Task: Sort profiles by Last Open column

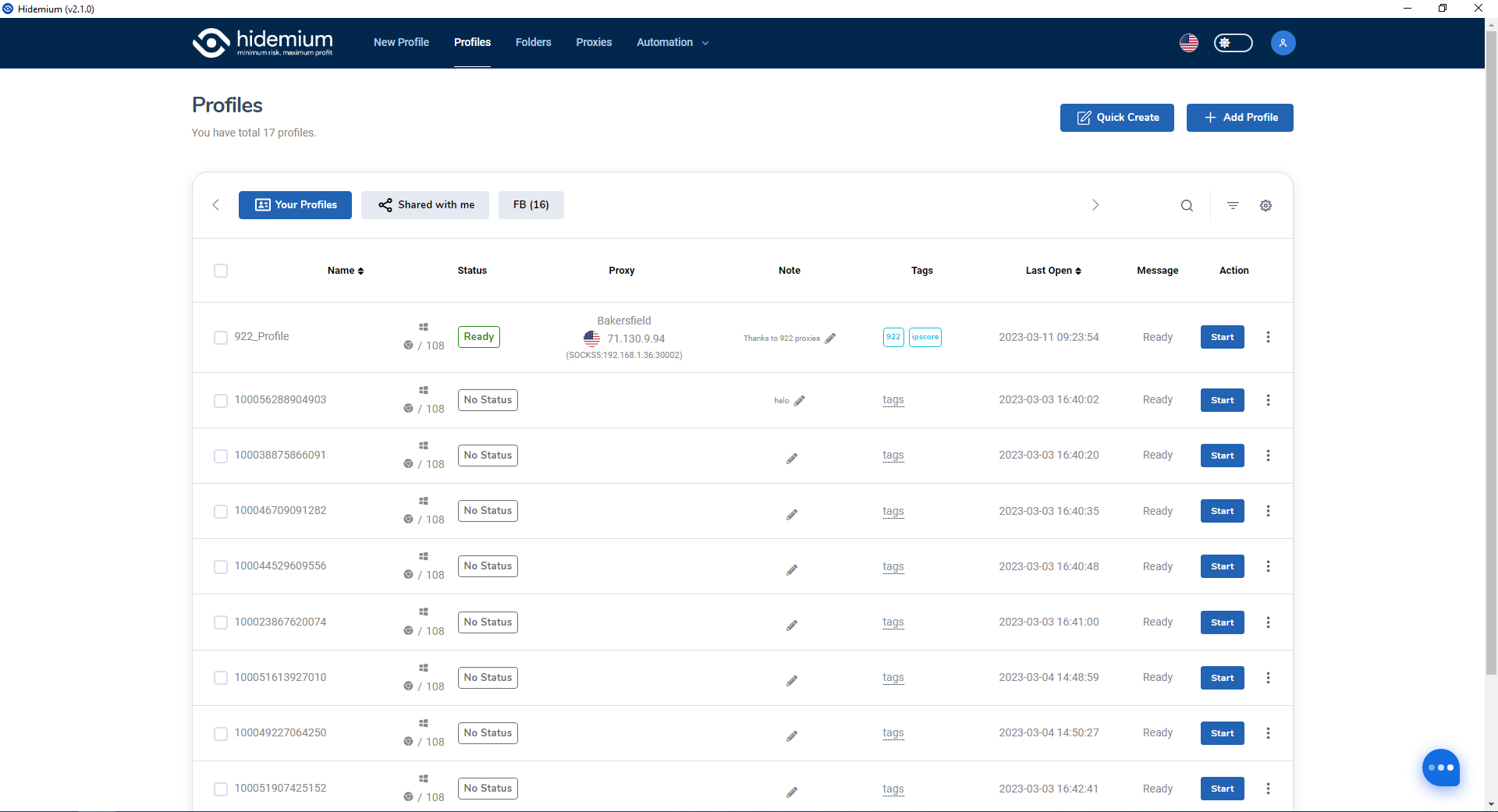Action: (1053, 271)
